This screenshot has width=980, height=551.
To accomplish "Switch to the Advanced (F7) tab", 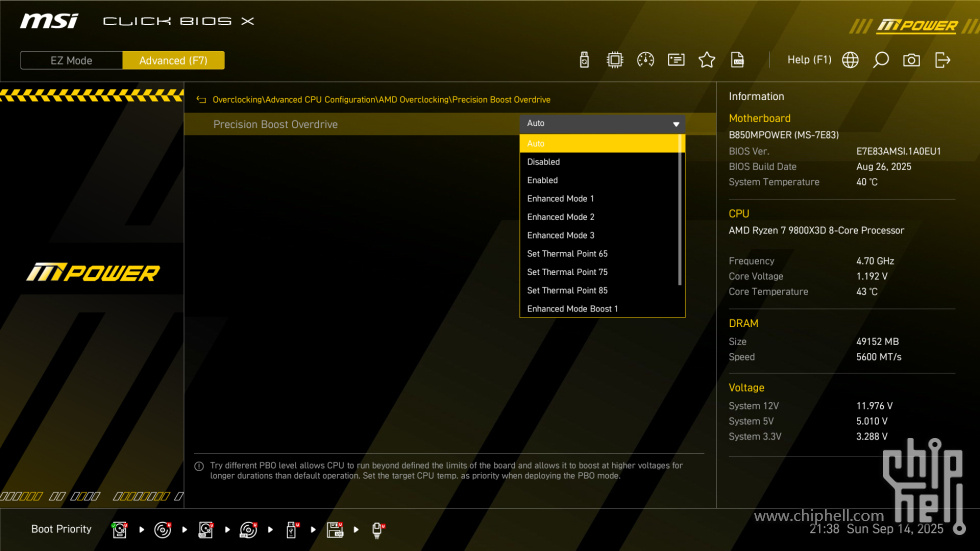I will [173, 61].
